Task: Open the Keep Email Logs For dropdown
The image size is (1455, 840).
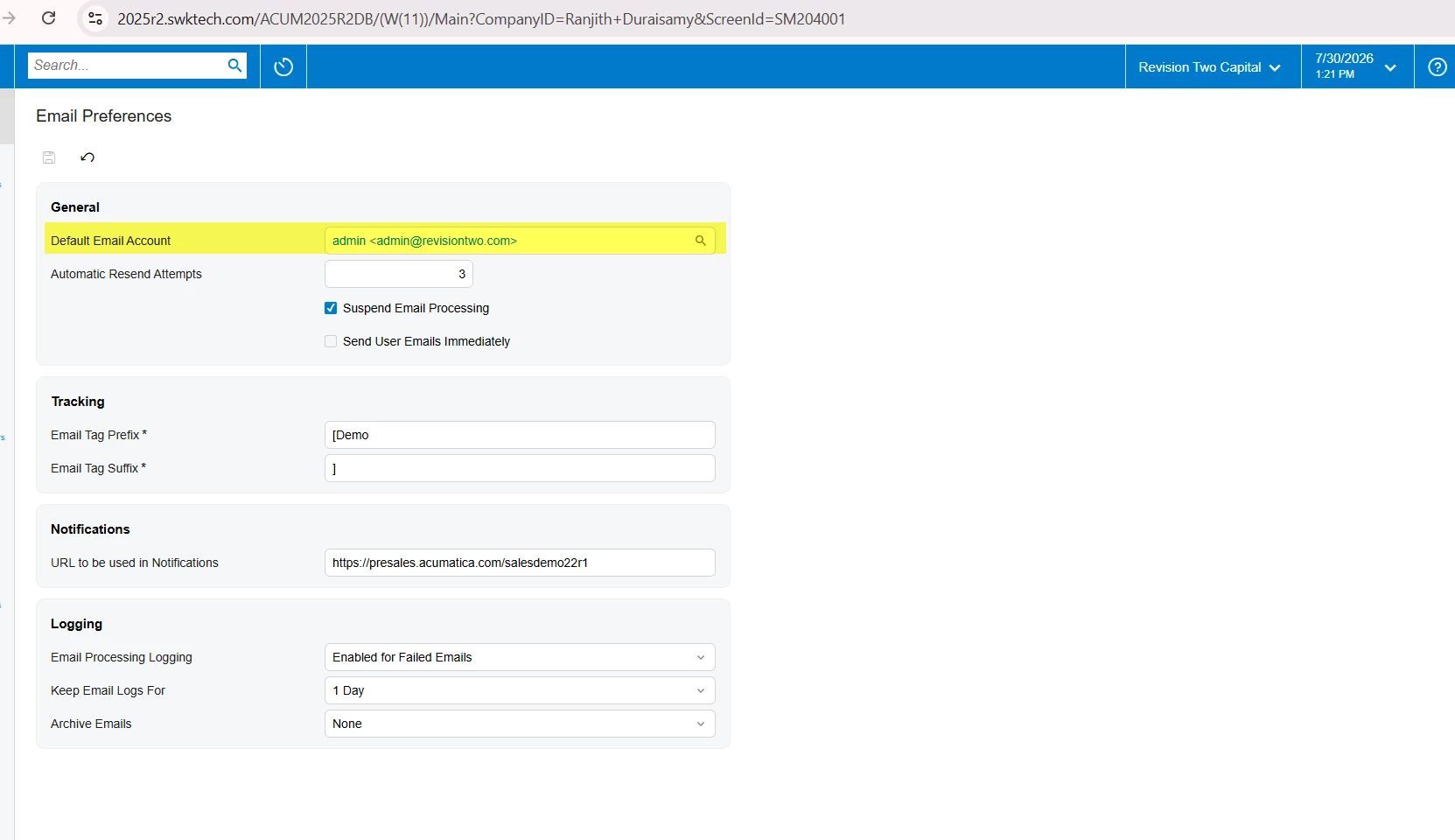Action: click(x=520, y=690)
